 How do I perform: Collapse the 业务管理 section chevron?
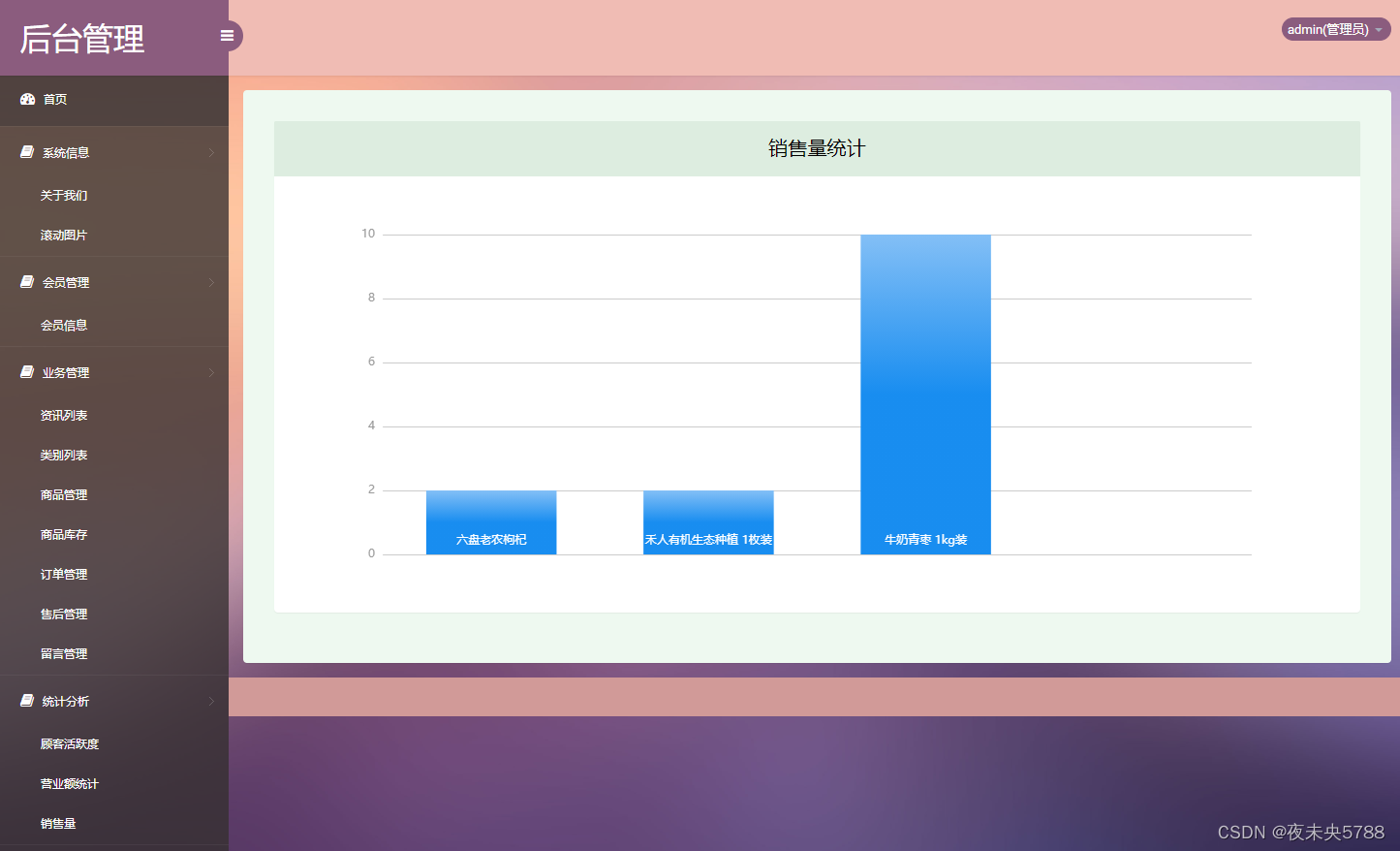tap(211, 372)
